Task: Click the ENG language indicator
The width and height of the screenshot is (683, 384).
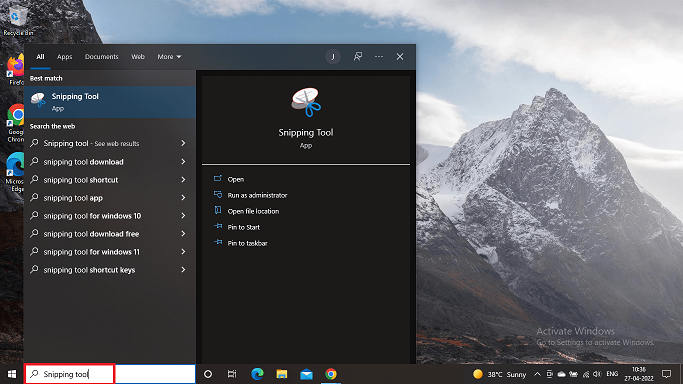Action: (612, 374)
